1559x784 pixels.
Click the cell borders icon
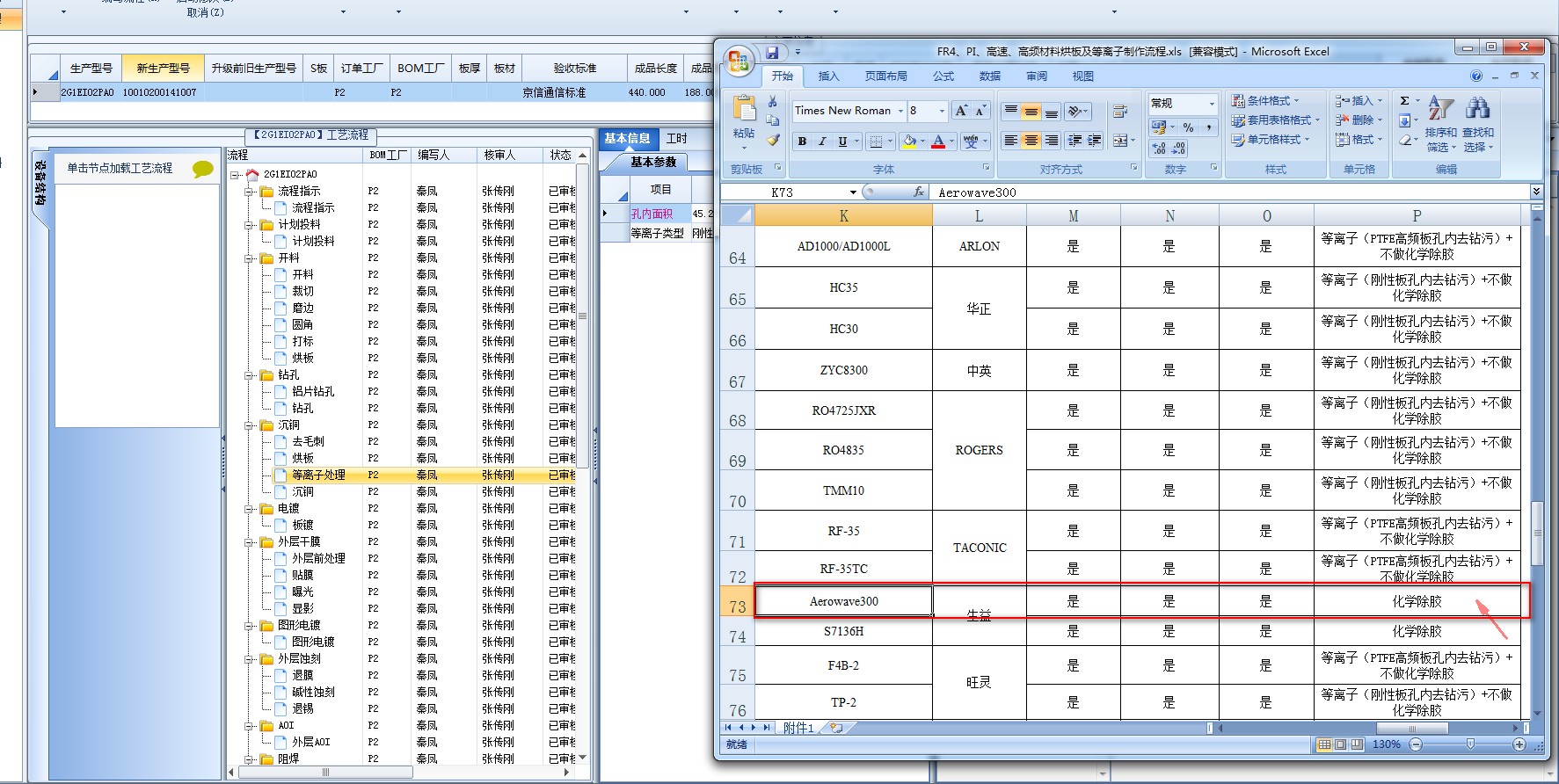coord(876,142)
